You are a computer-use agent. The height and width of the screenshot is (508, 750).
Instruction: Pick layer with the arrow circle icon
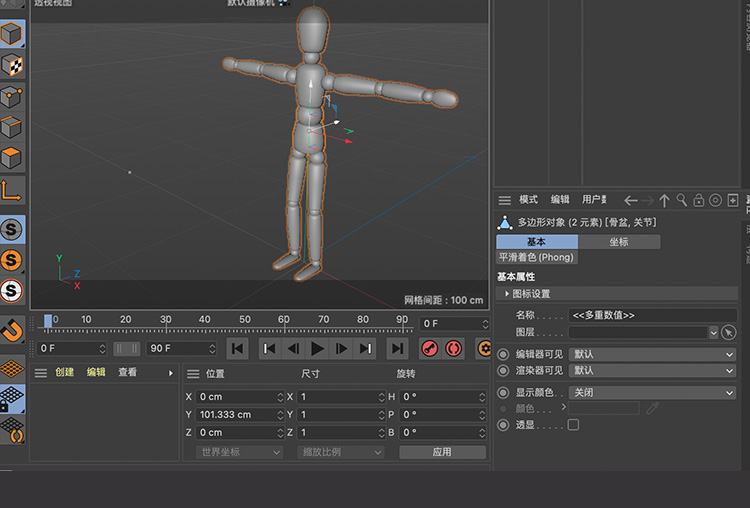tap(728, 332)
